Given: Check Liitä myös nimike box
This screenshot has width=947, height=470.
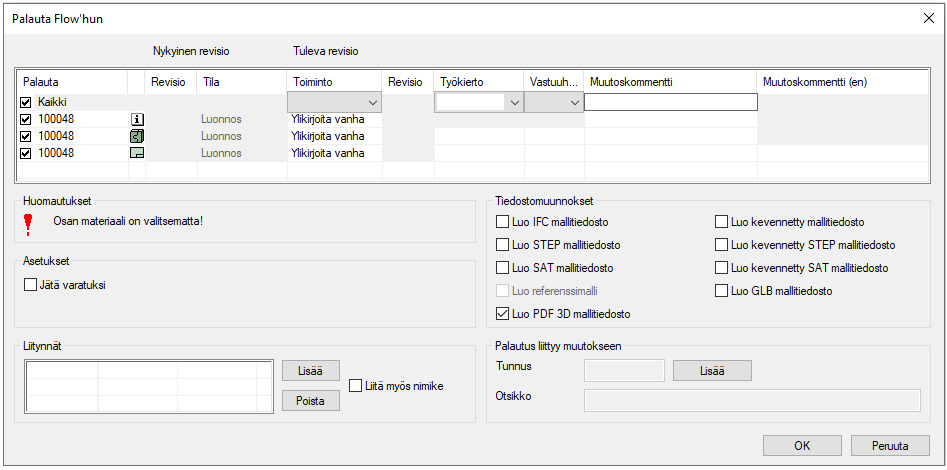Looking at the screenshot, I should click(x=356, y=386).
